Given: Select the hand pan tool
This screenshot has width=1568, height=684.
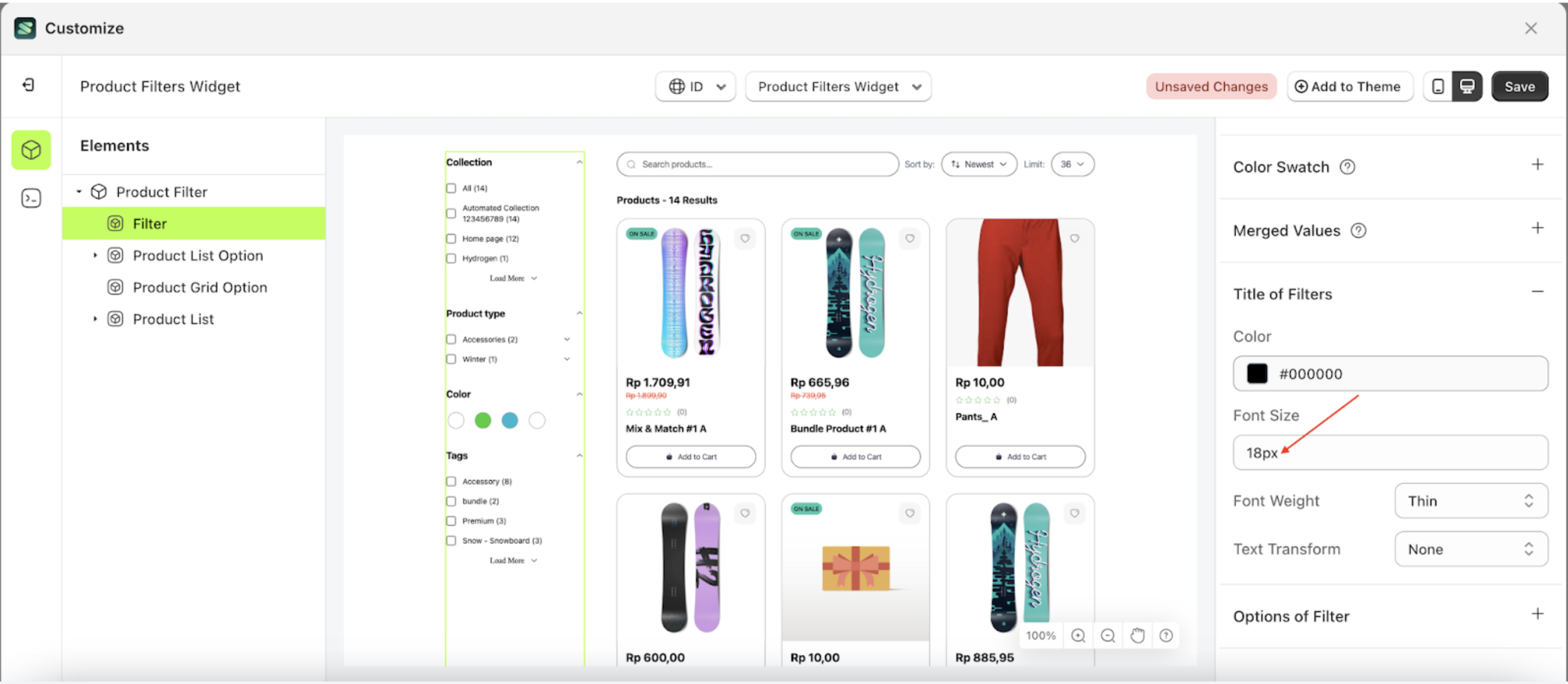Looking at the screenshot, I should pos(1137,636).
